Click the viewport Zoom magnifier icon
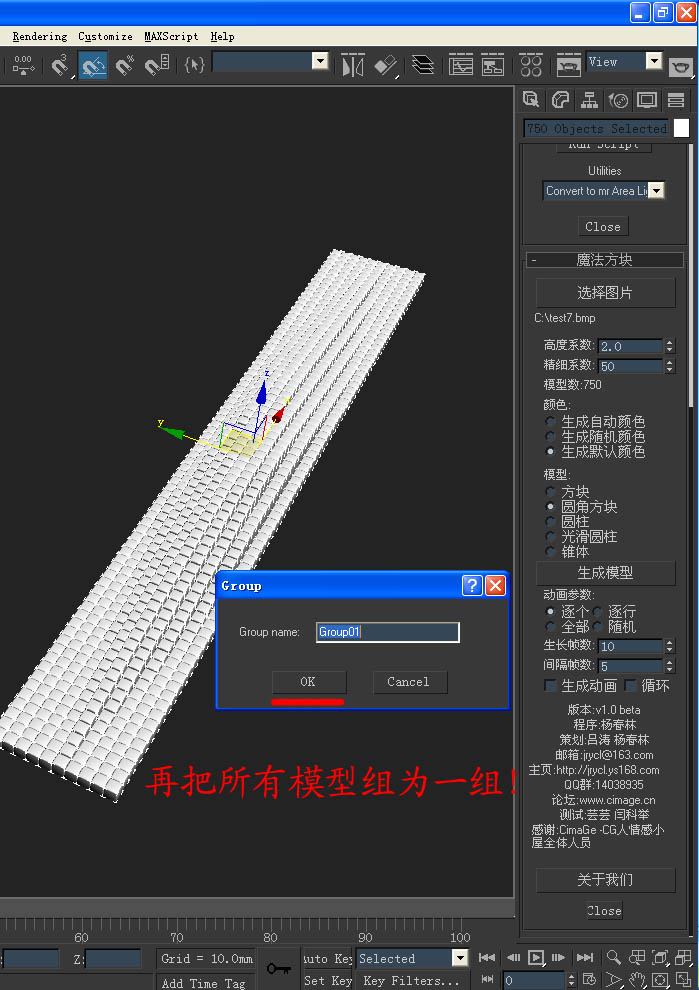Screen dimensions: 699x990 click(612, 957)
